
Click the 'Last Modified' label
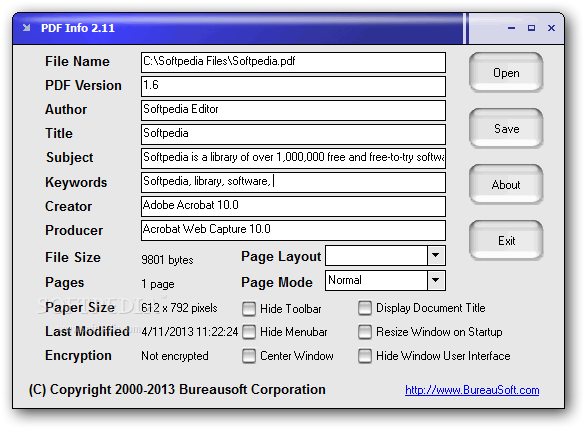pyautogui.click(x=87, y=331)
